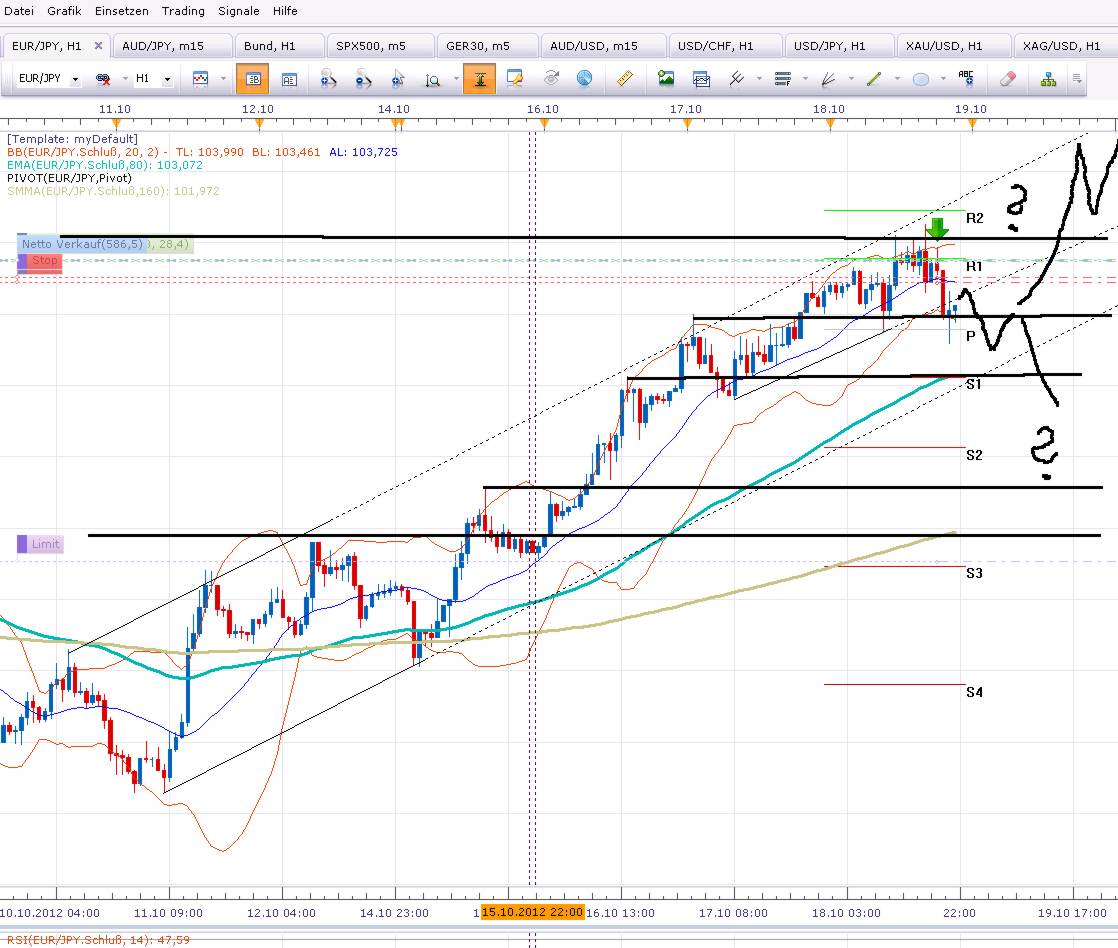Click the PIVOT indicator legend line
1118x948 pixels.
[x=69, y=178]
